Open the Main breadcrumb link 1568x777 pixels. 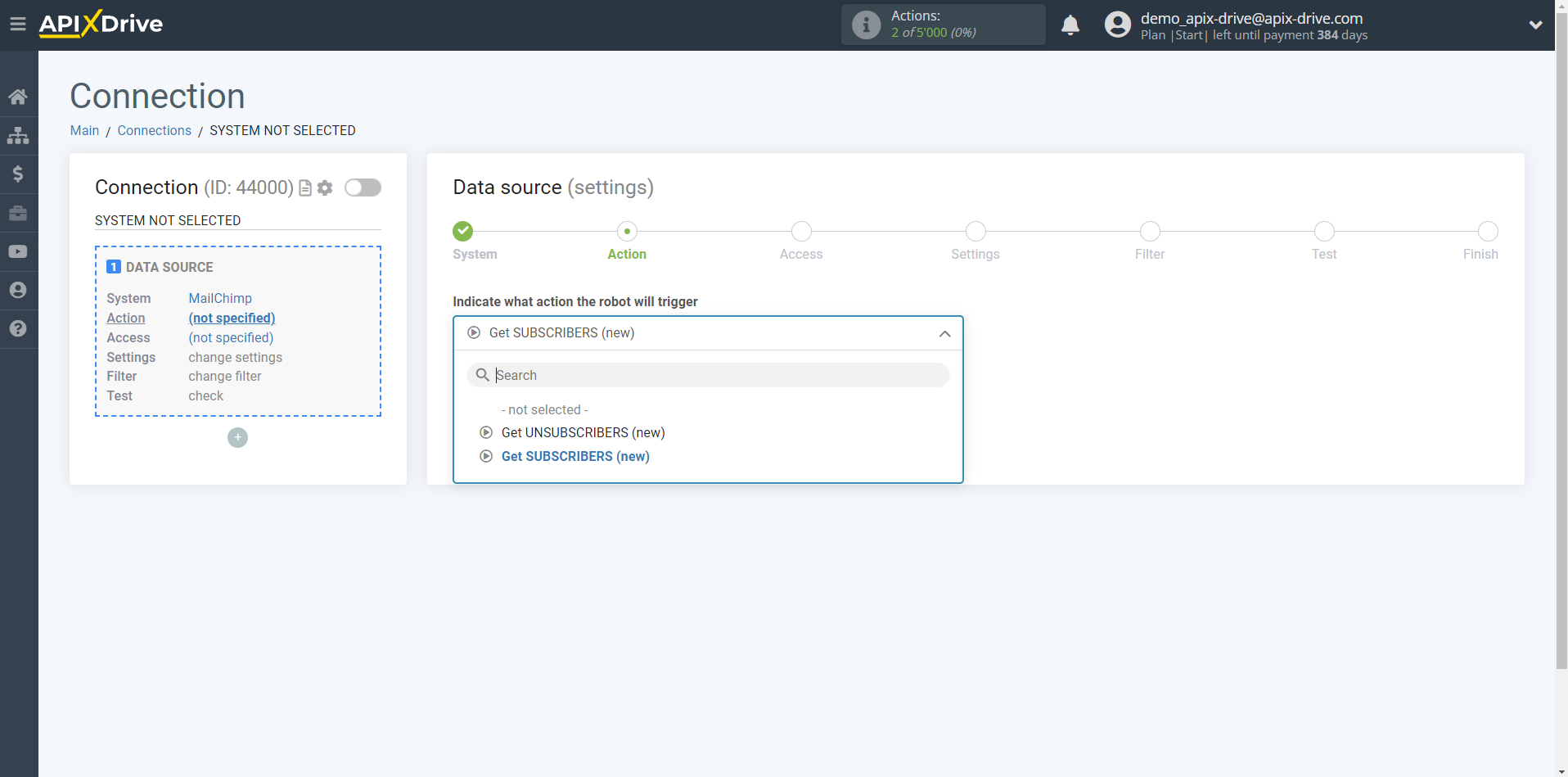coord(84,130)
